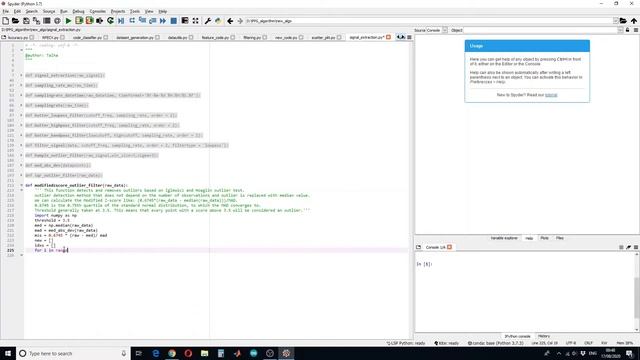Go back to previous cursor position

click(x=230, y=21)
